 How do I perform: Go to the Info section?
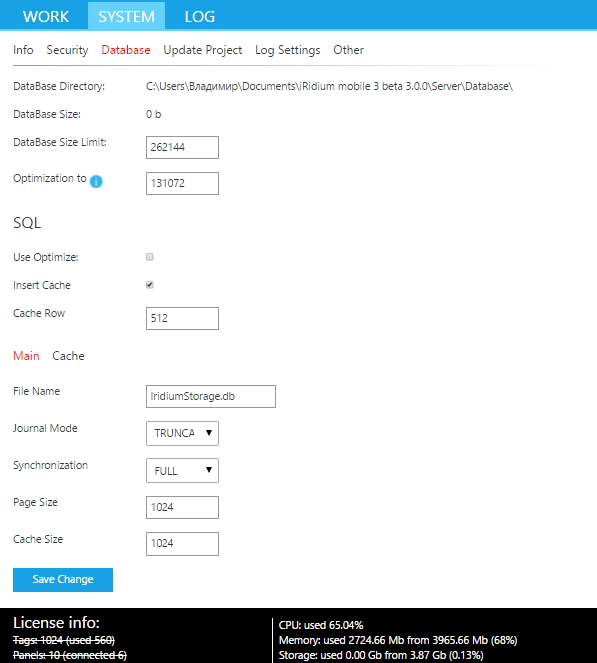(23, 50)
